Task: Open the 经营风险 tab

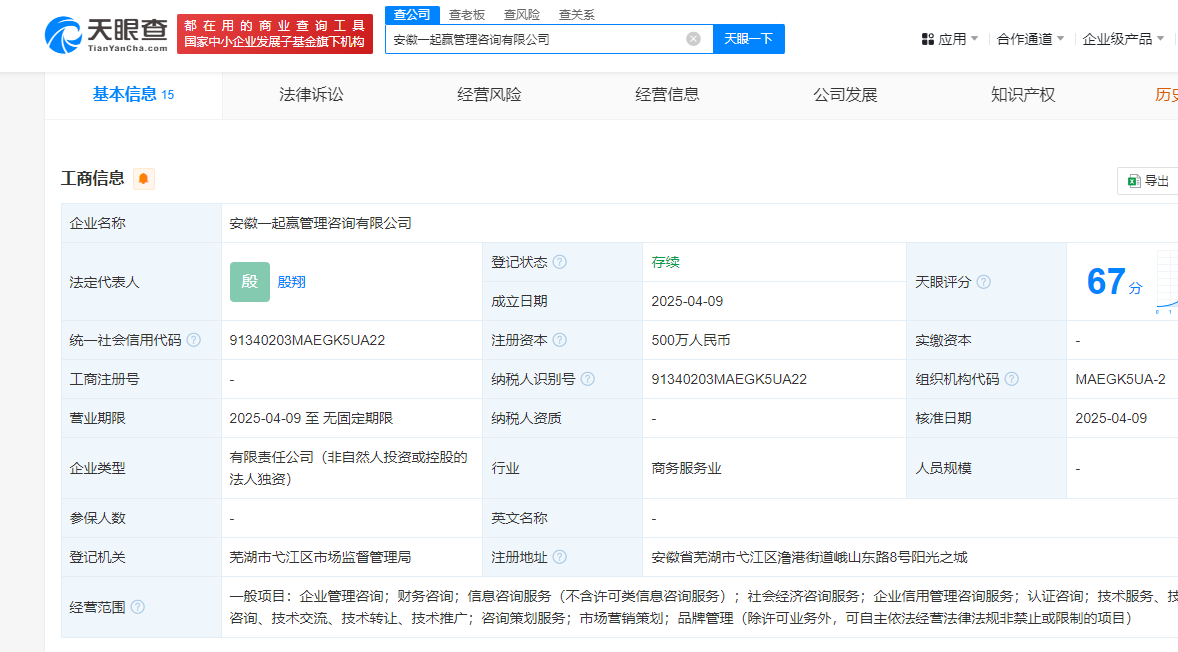Action: tap(489, 95)
